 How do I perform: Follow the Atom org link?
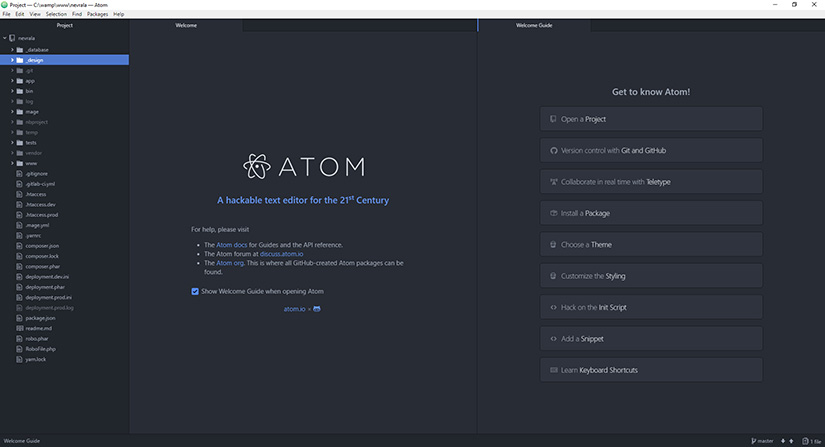point(230,263)
